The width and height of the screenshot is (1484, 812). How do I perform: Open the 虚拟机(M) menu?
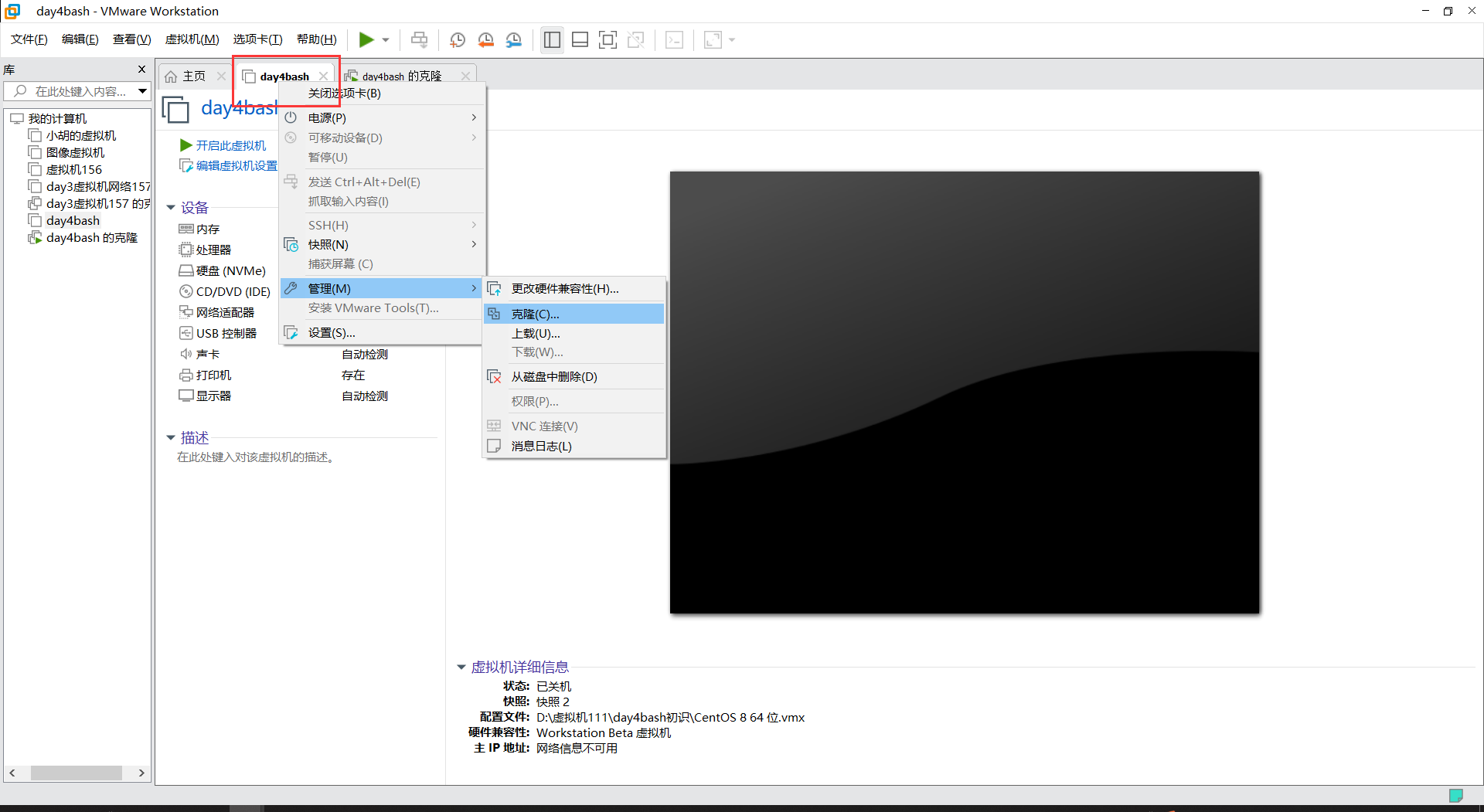coord(192,39)
